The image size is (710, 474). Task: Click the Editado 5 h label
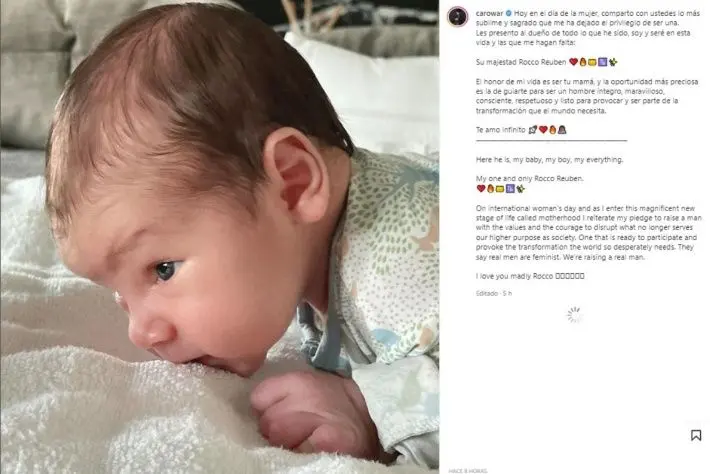(494, 293)
